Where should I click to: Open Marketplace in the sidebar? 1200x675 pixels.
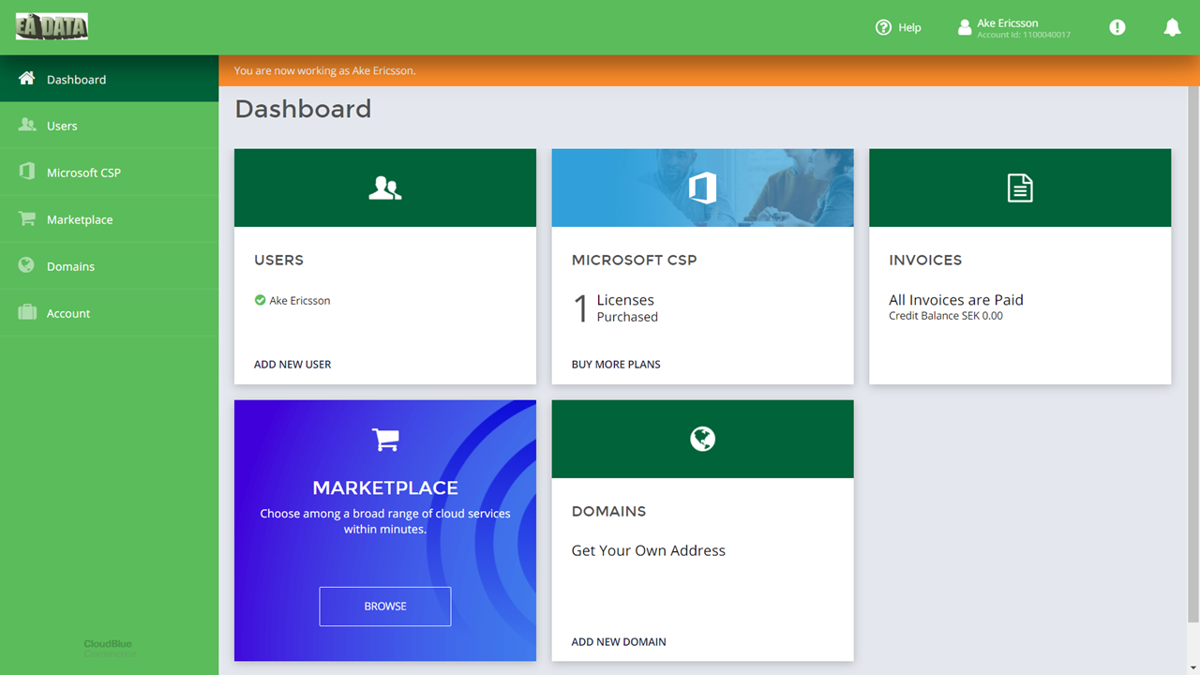coord(109,220)
